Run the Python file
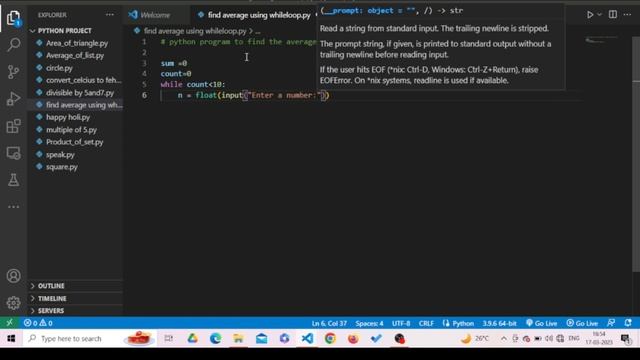The width and height of the screenshot is (640, 360). 590,15
